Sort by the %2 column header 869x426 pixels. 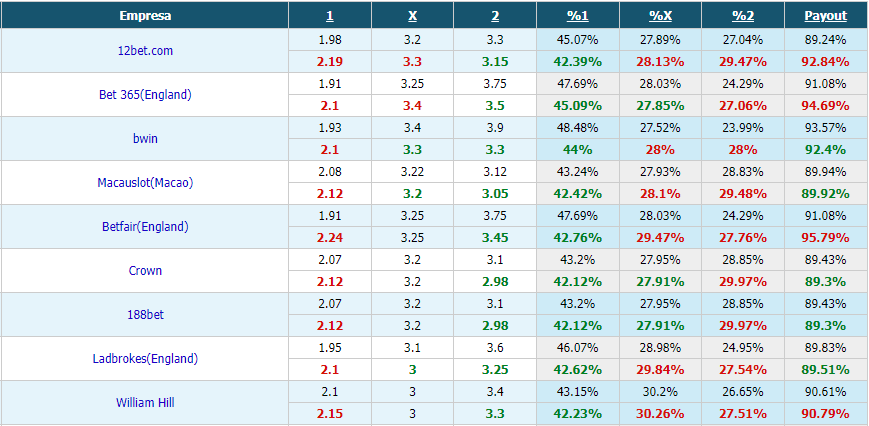pos(743,16)
